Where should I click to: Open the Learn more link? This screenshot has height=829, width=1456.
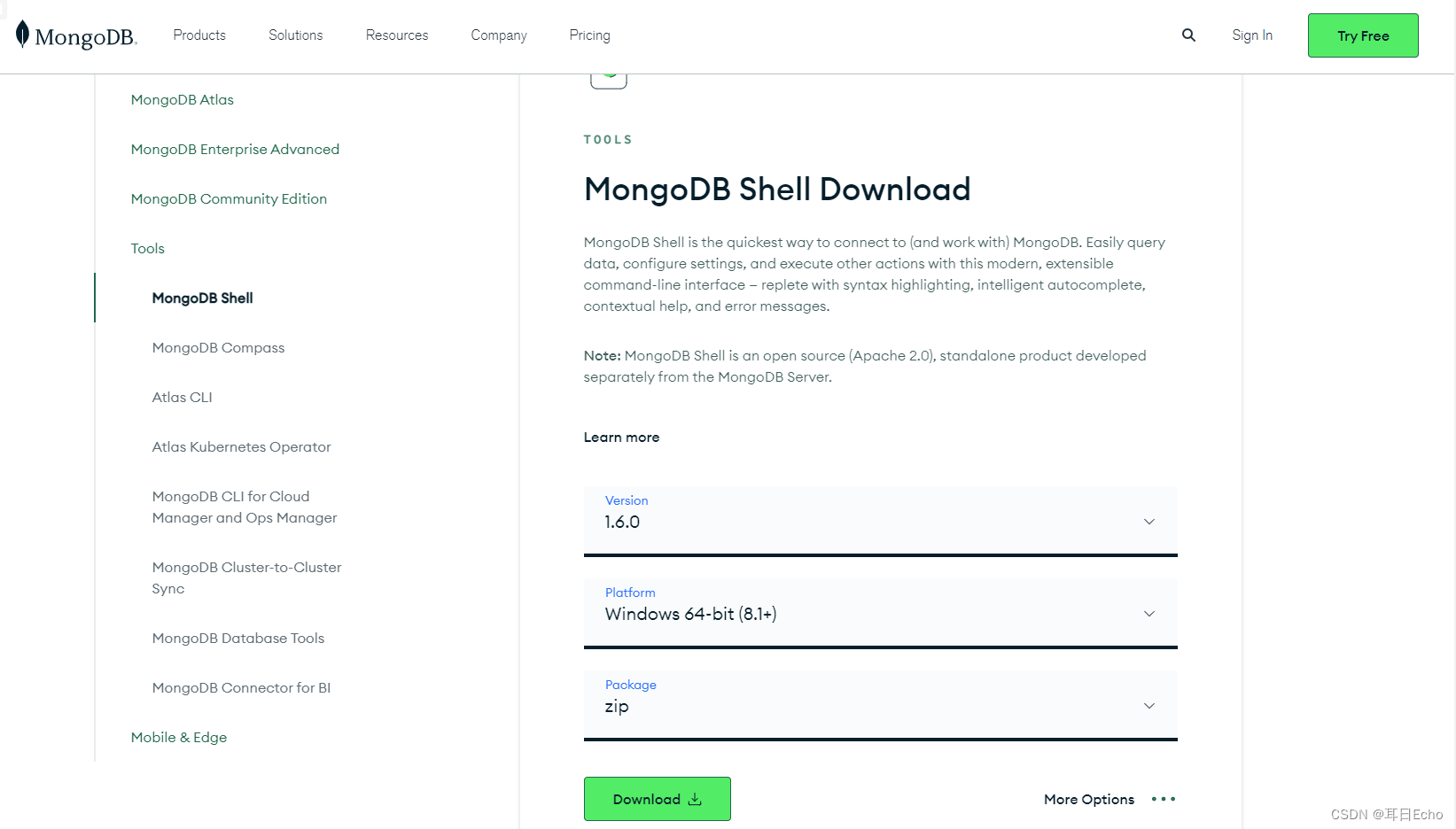coord(620,437)
